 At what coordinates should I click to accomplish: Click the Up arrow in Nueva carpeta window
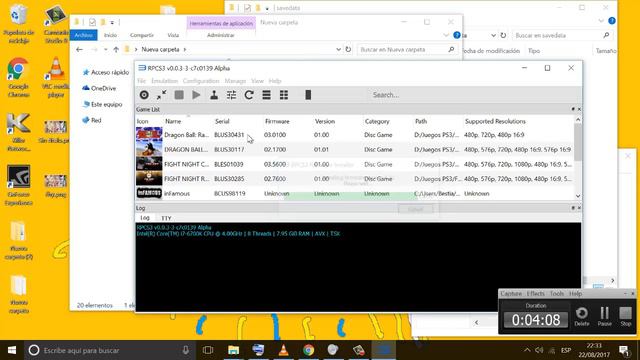point(116,49)
